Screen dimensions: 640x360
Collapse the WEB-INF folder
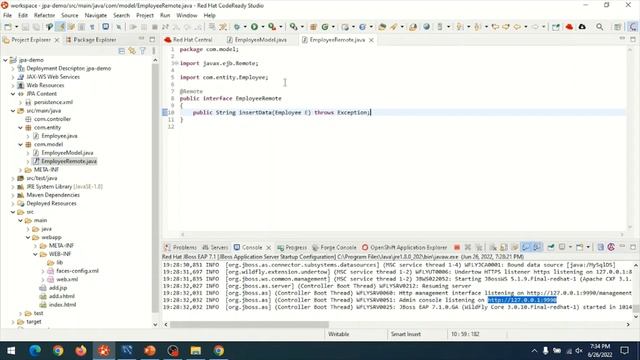36,254
